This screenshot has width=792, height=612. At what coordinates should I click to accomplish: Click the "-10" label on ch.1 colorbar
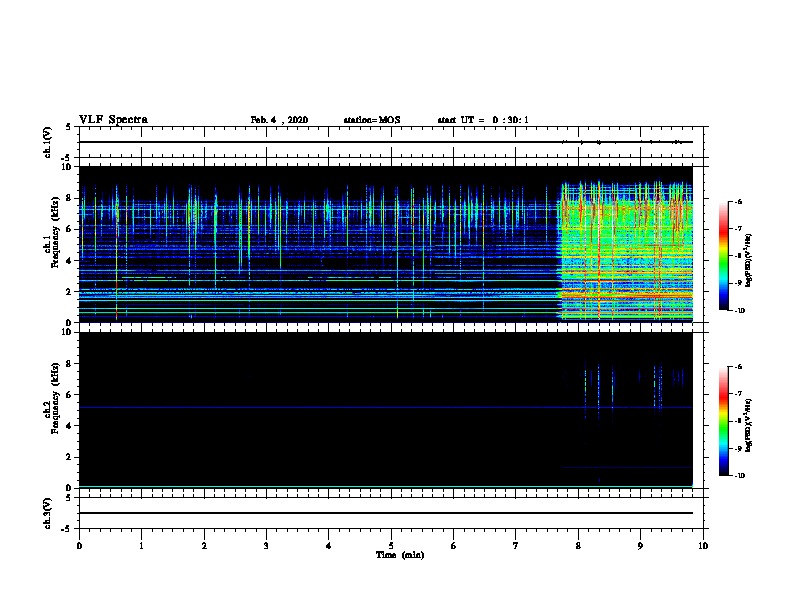coord(739,310)
